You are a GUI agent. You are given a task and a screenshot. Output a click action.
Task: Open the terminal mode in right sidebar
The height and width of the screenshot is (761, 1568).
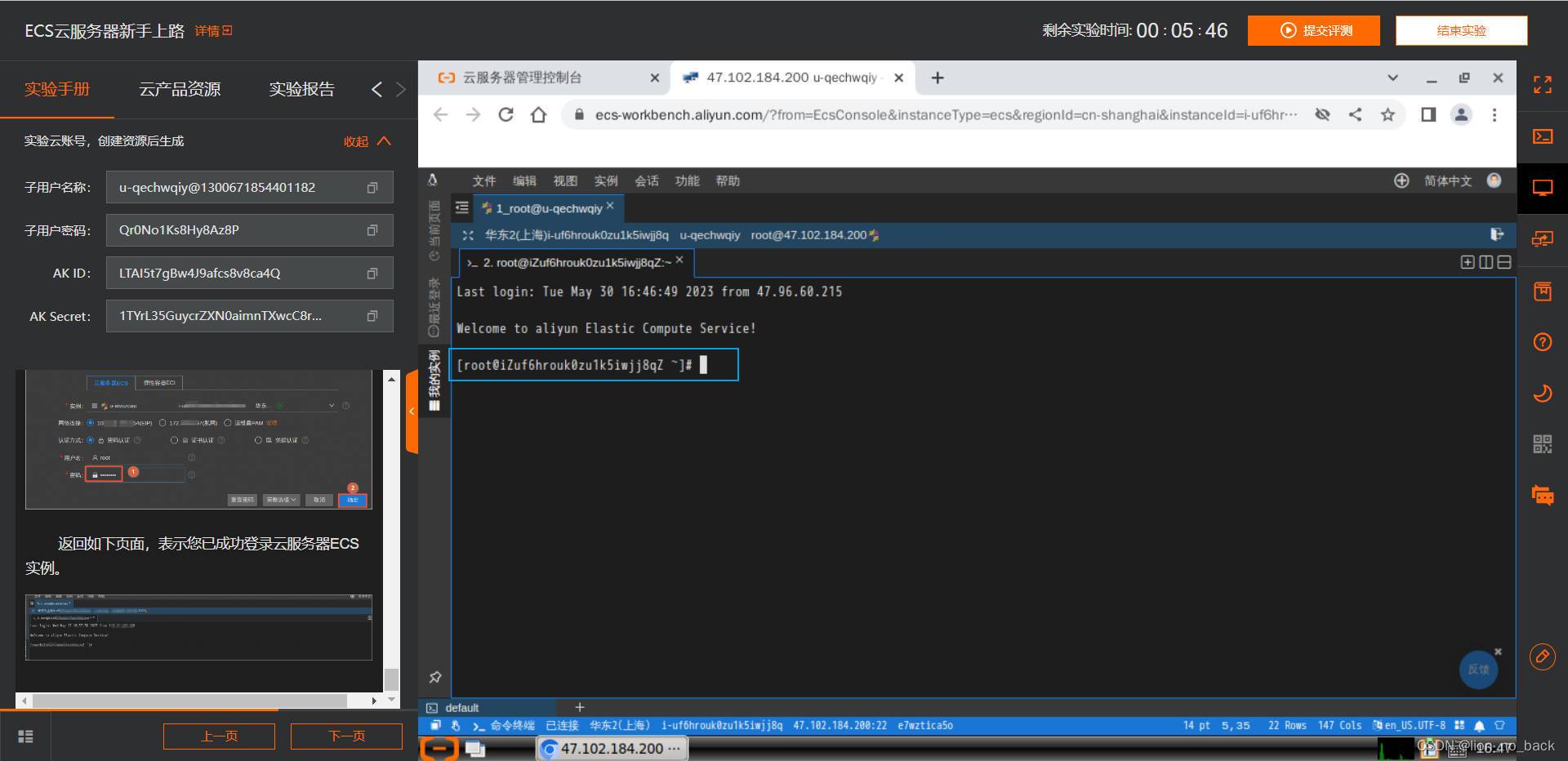[1543, 136]
